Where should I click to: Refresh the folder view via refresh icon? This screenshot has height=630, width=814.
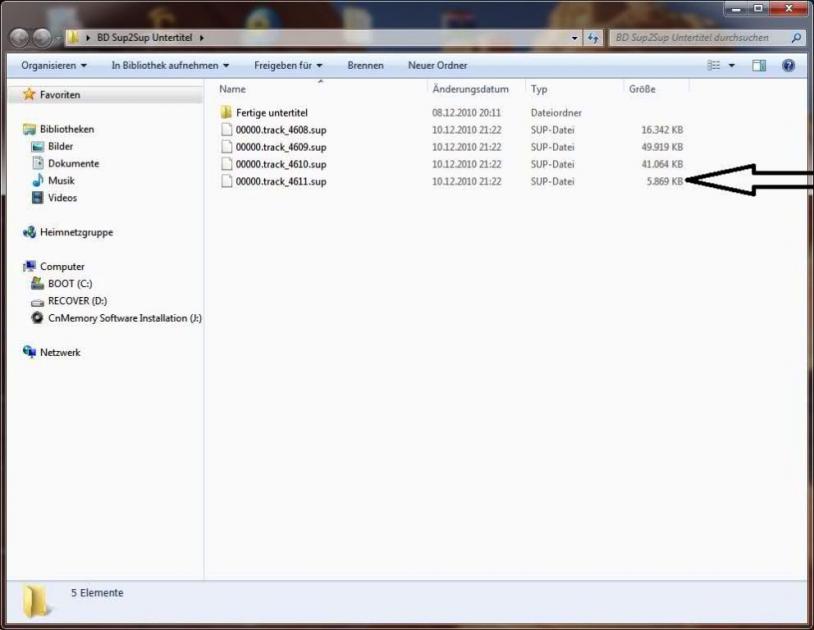click(x=593, y=37)
